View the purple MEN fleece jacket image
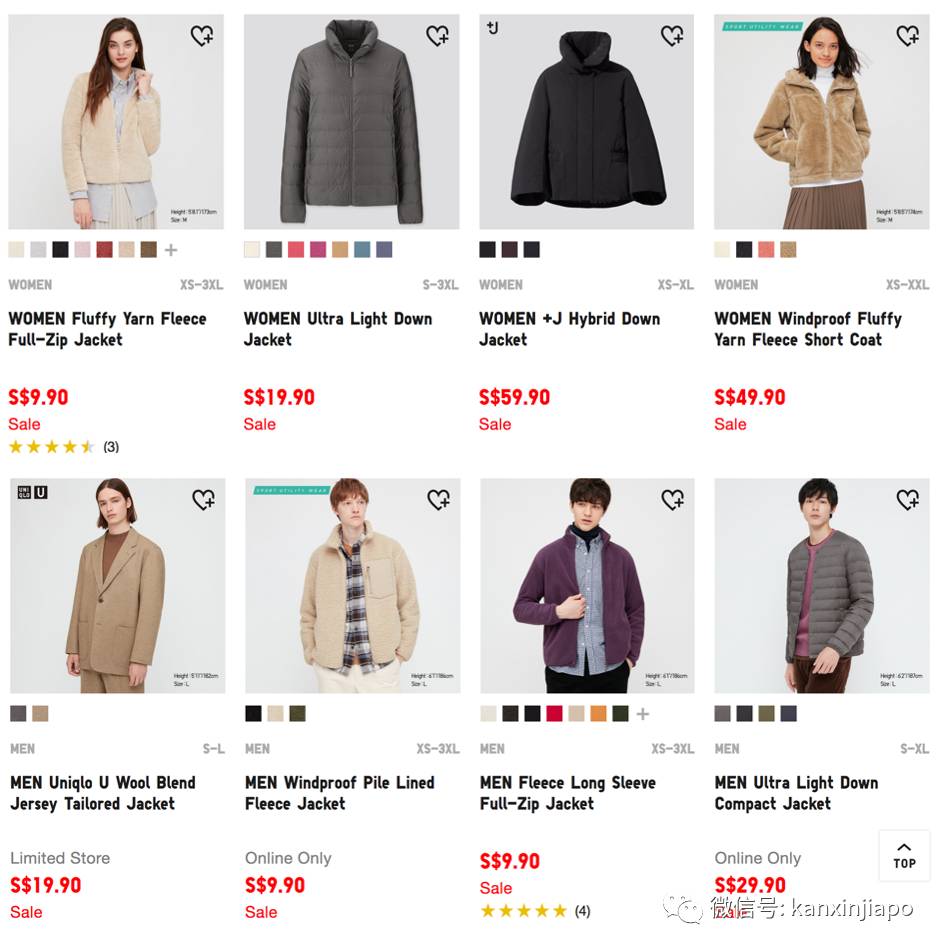The width and height of the screenshot is (944, 951). 587,586
